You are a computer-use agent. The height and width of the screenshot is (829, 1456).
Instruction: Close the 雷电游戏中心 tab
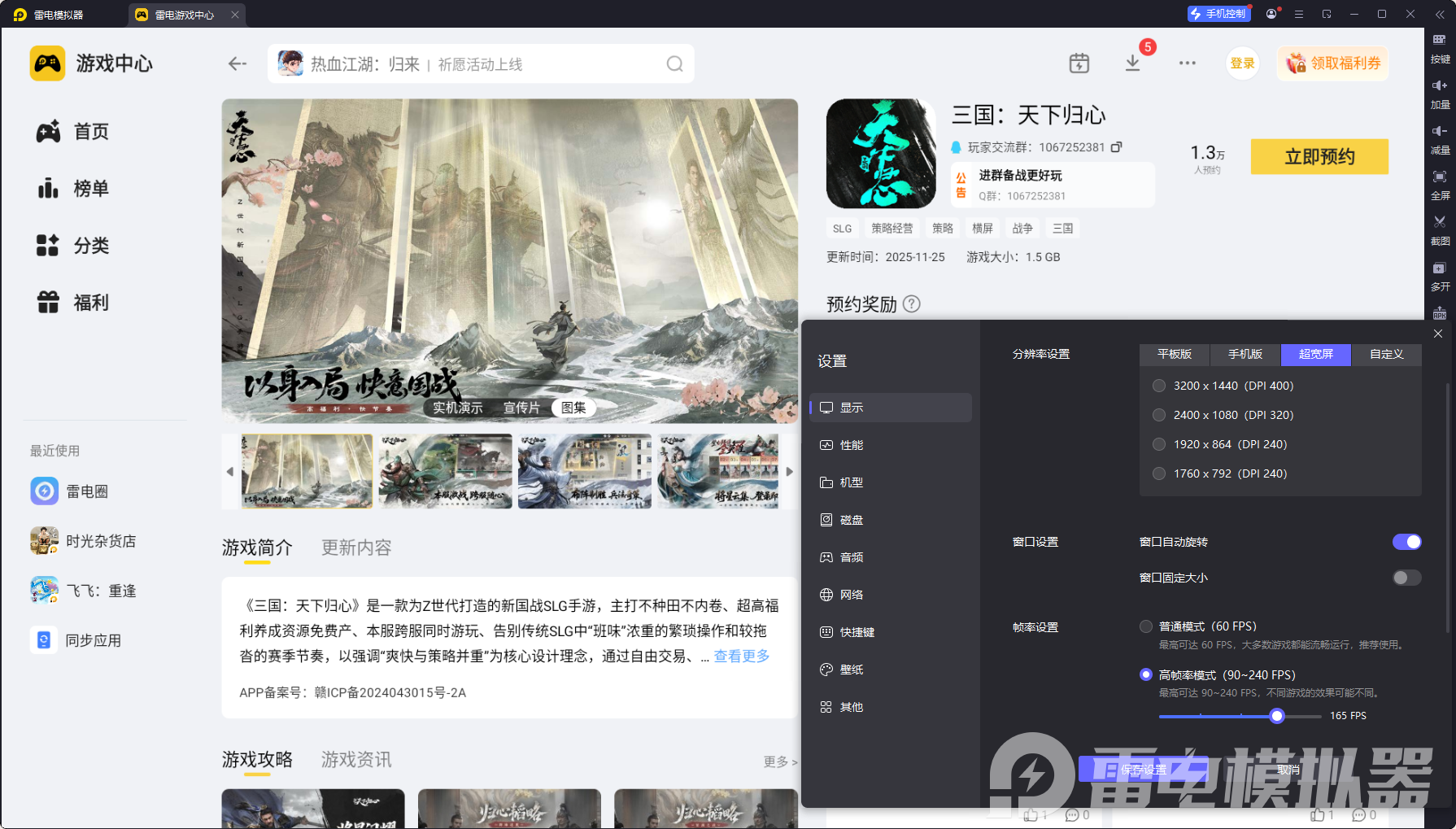point(235,15)
